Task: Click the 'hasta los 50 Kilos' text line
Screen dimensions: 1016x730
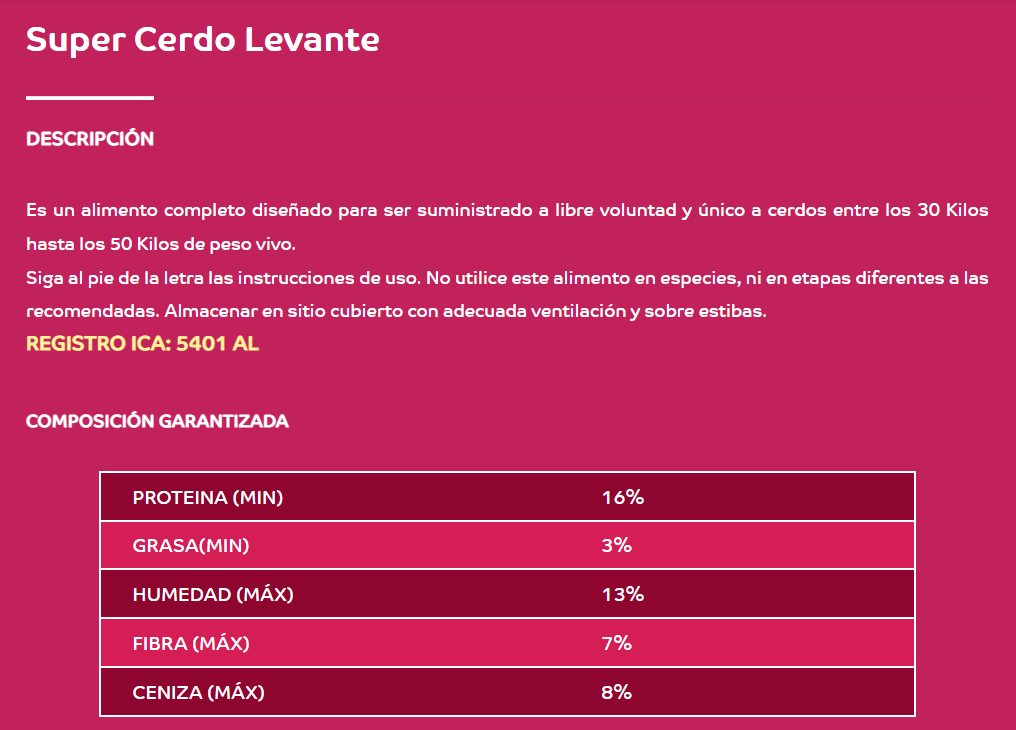Action: click(161, 244)
